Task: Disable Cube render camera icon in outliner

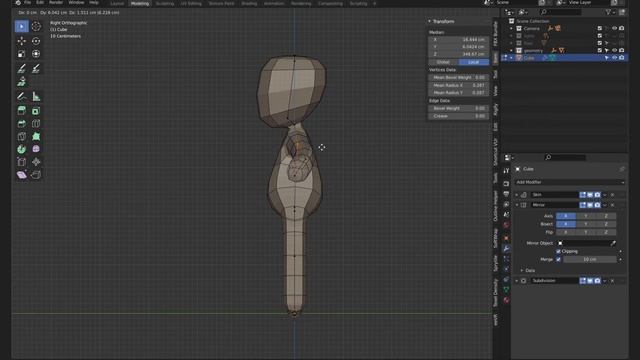Action: click(622, 58)
